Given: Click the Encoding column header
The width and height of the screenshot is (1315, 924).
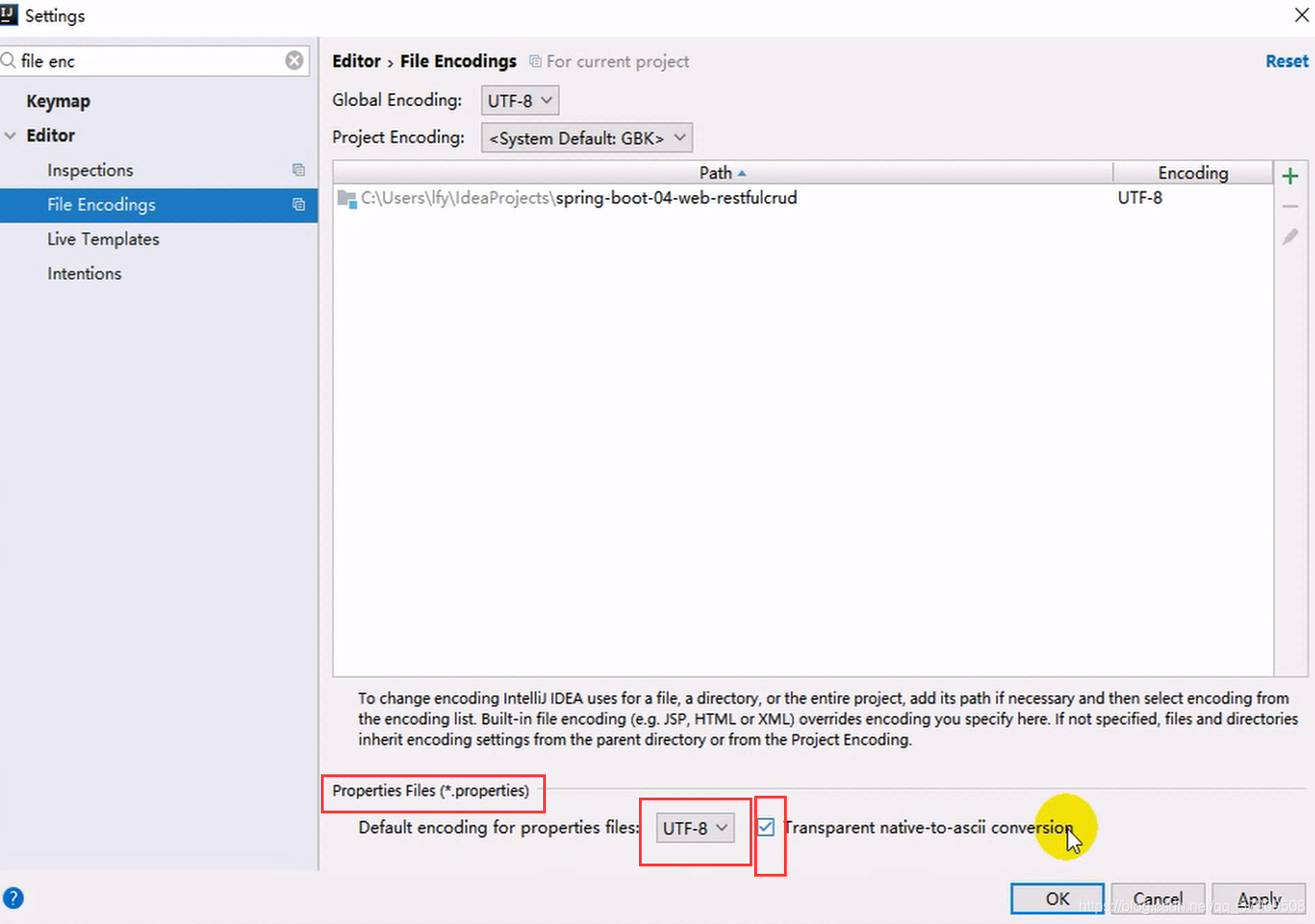Looking at the screenshot, I should click(1193, 173).
